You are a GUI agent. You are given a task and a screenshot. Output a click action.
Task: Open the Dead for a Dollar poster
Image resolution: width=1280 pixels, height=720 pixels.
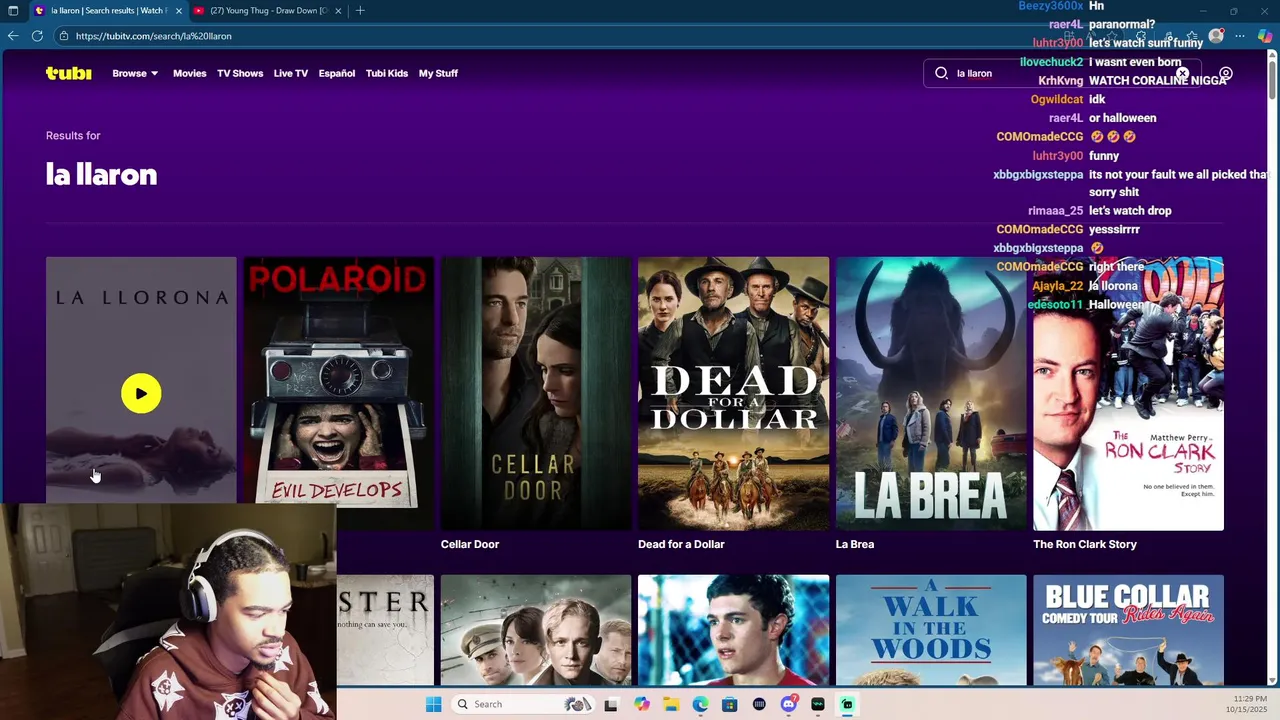(733, 393)
